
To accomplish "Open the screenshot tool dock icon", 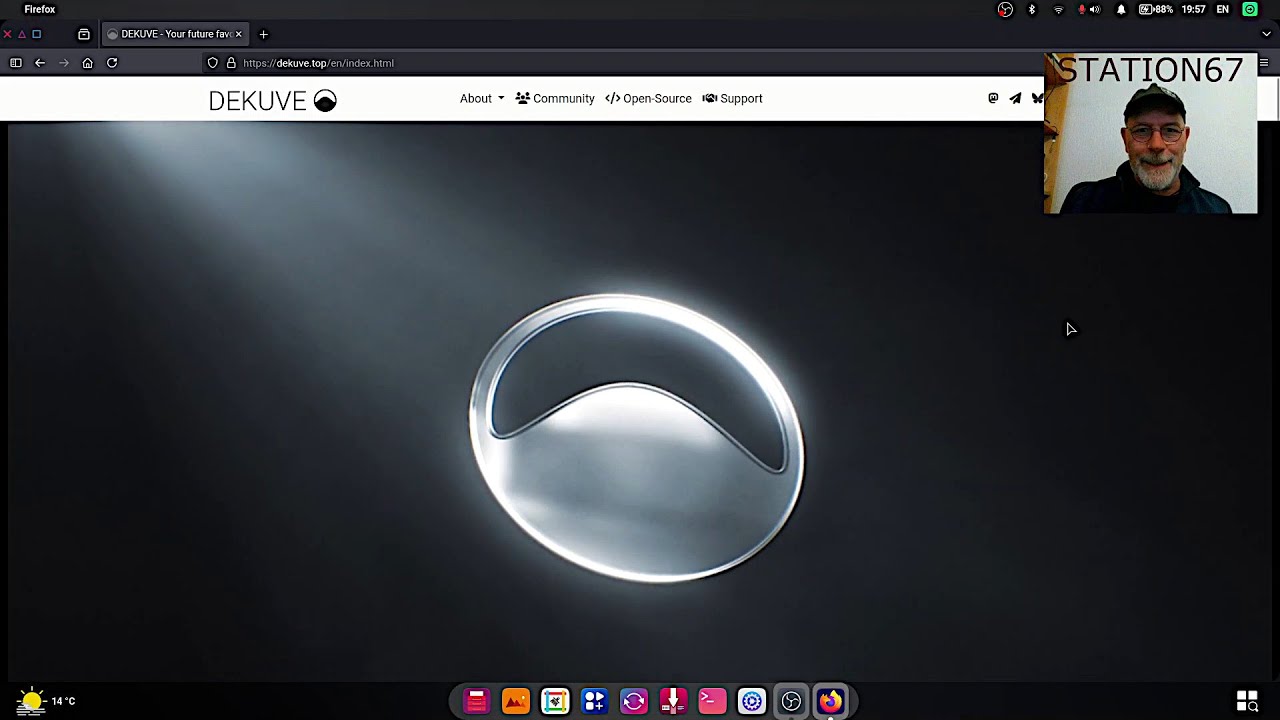I will (555, 701).
